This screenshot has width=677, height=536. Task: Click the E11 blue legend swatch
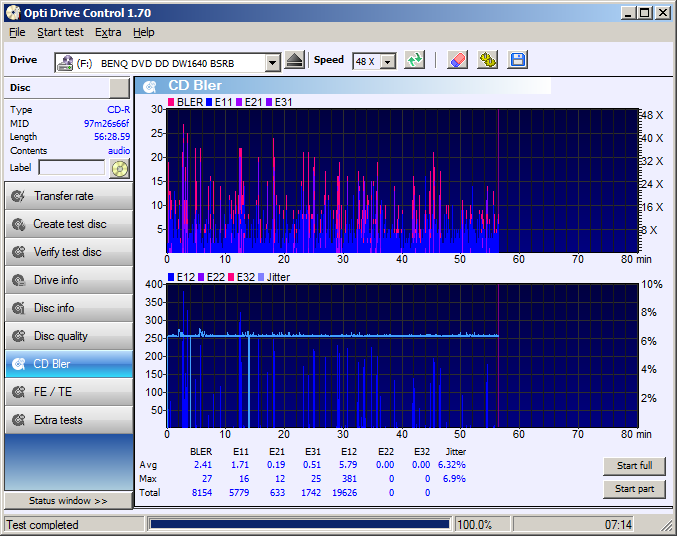tap(209, 102)
